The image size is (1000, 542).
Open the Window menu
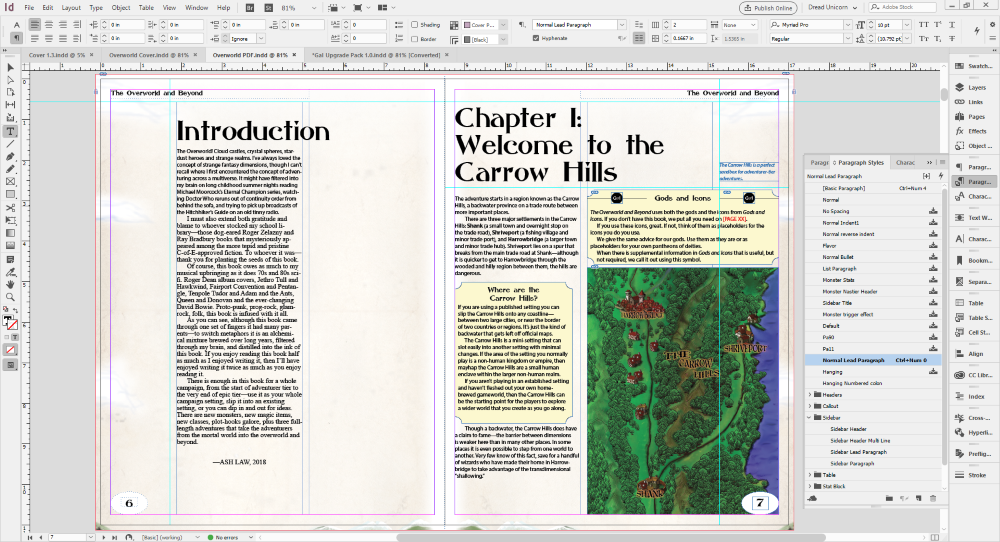[x=196, y=8]
